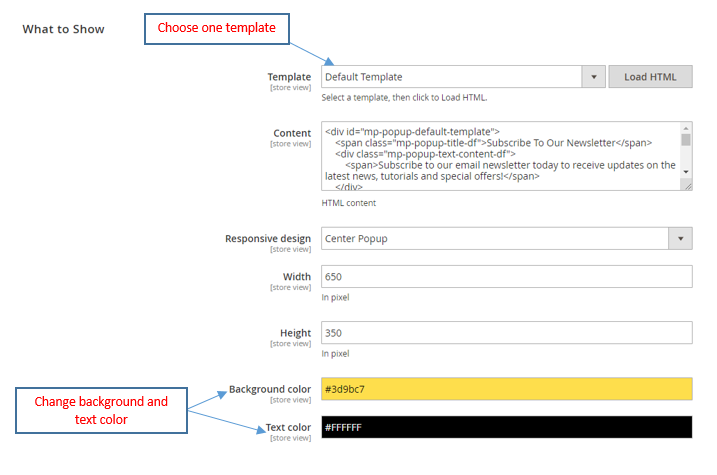This screenshot has height=475, width=717.
Task: Click the 'HTML content' helper text
Action: coord(348,203)
